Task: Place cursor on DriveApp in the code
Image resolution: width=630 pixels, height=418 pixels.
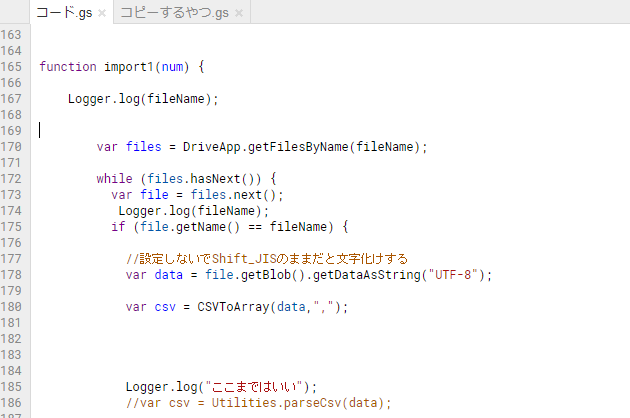Action: click(x=211, y=147)
